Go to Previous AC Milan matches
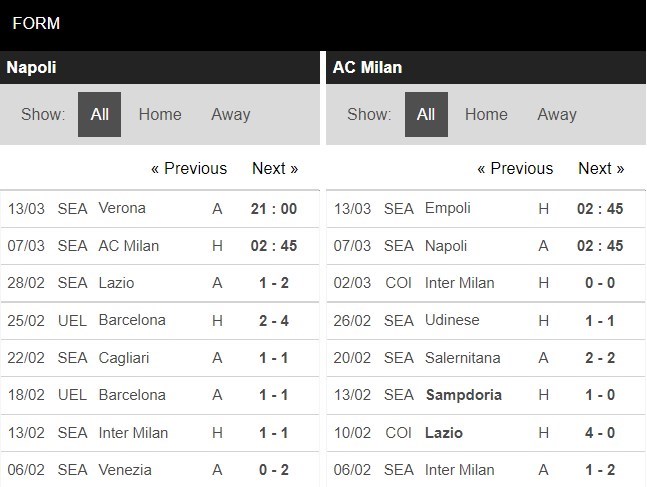This screenshot has width=647, height=487. tap(515, 168)
